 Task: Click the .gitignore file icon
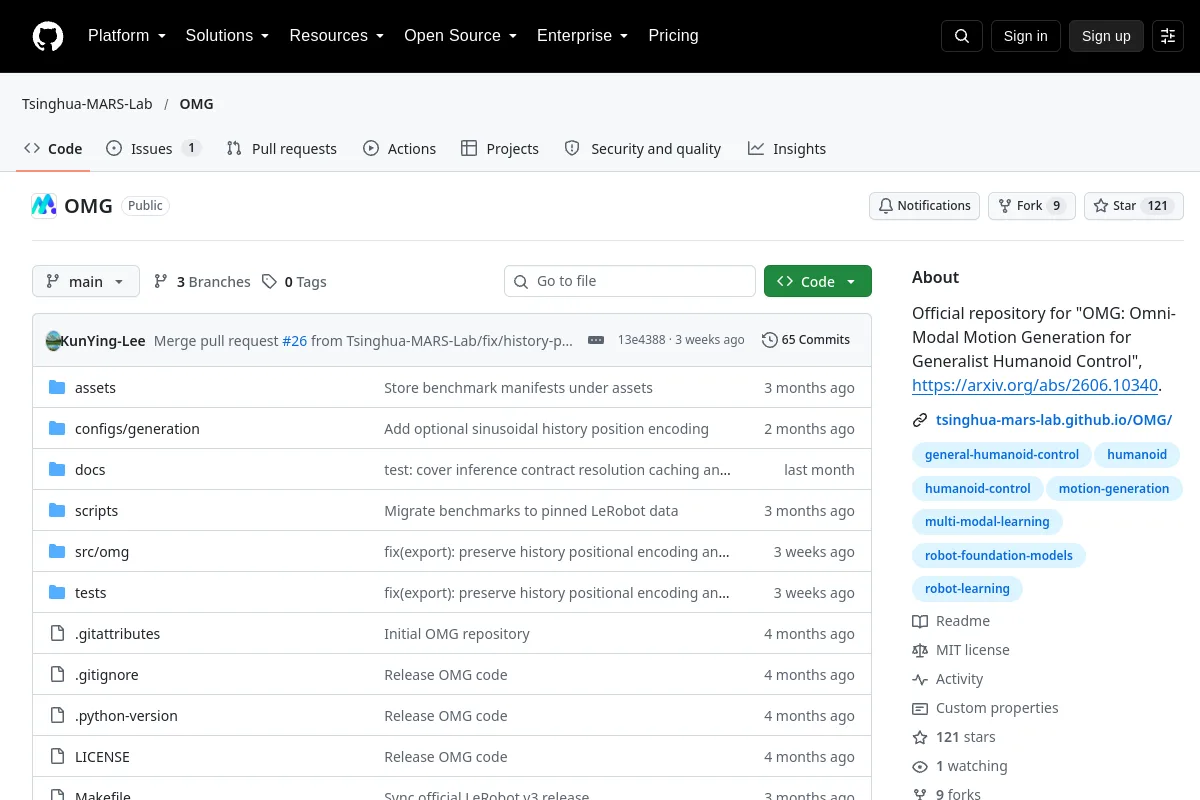coord(57,675)
